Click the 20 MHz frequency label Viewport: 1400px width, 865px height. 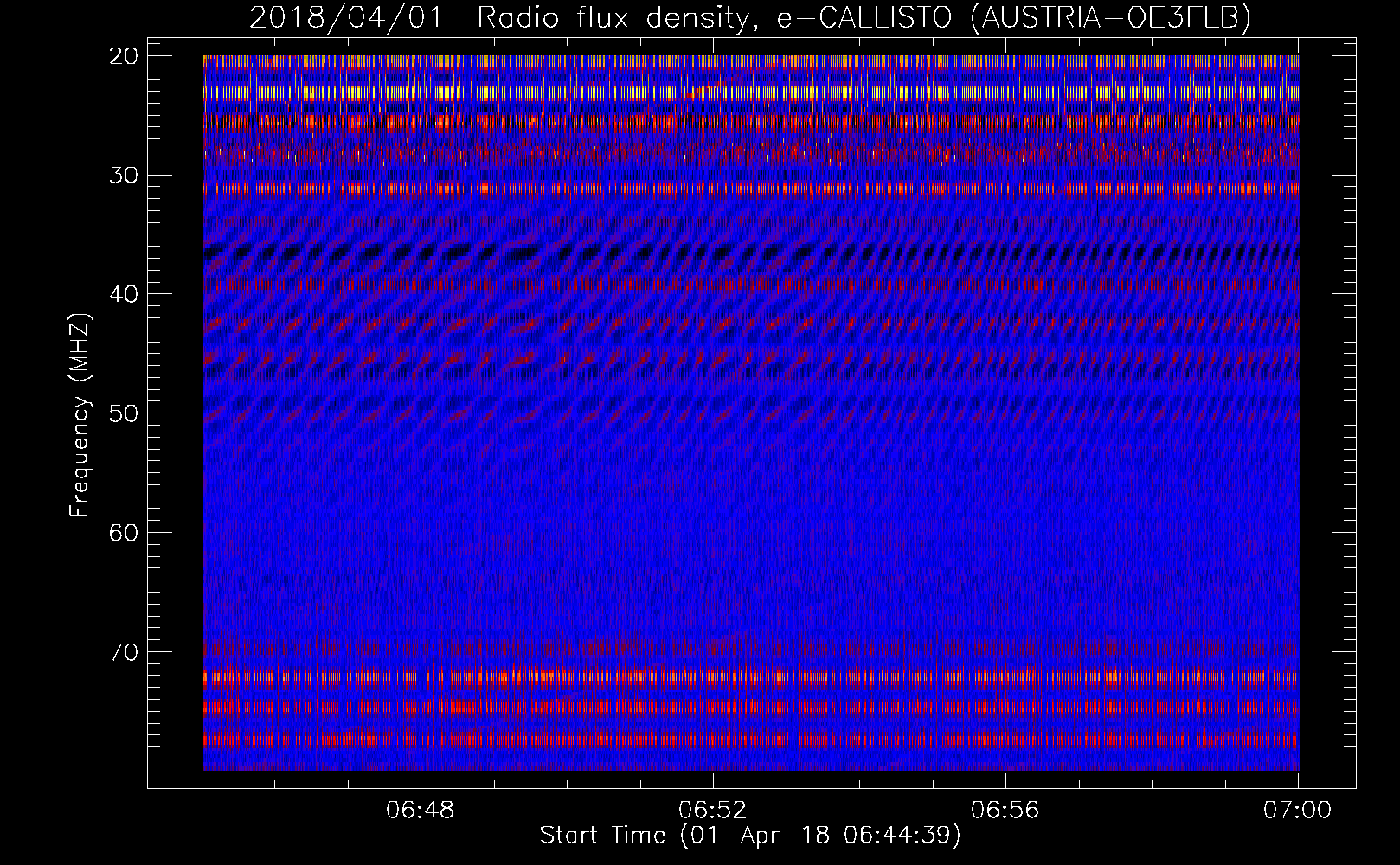125,56
